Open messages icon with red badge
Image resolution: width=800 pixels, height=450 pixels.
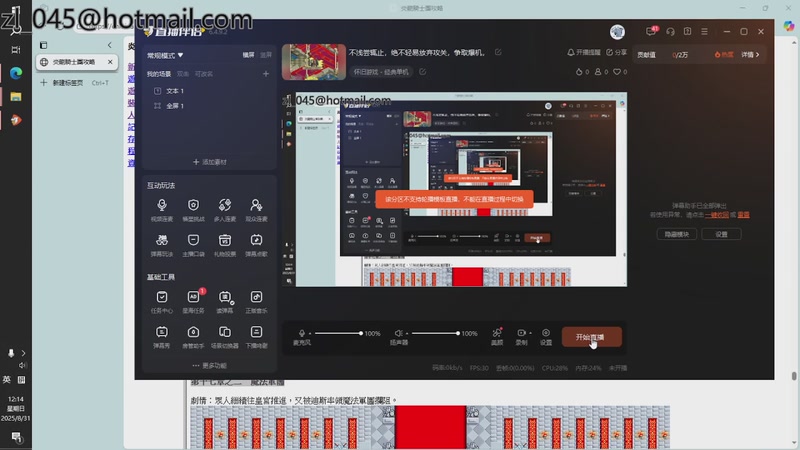[652, 31]
